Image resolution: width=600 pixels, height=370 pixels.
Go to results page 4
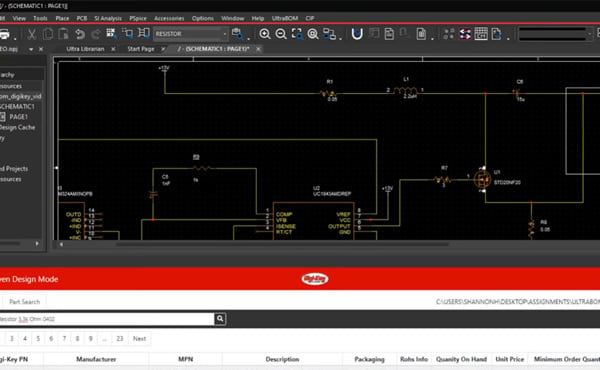click(25, 339)
